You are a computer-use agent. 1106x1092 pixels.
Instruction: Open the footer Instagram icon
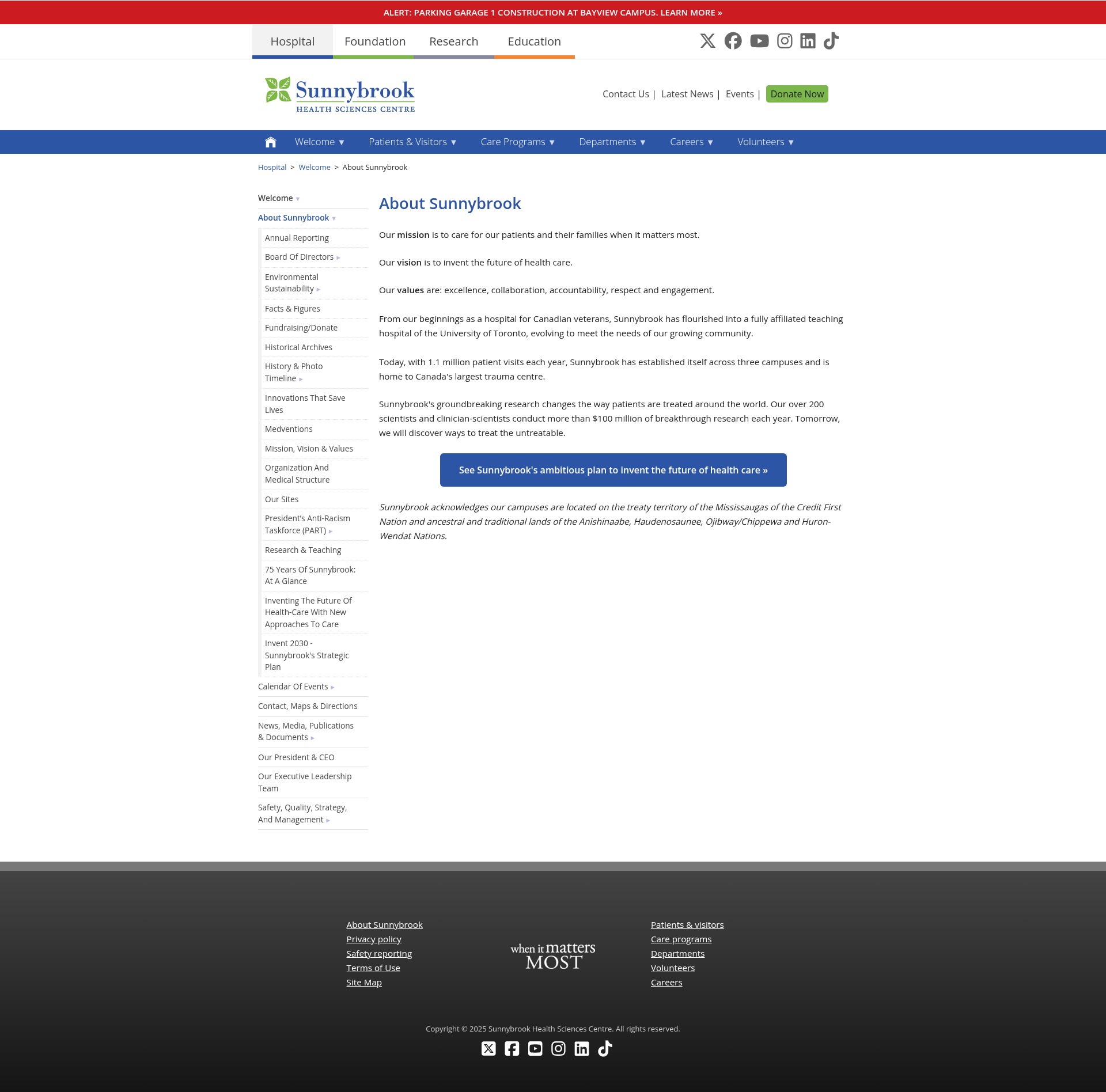(x=558, y=1049)
